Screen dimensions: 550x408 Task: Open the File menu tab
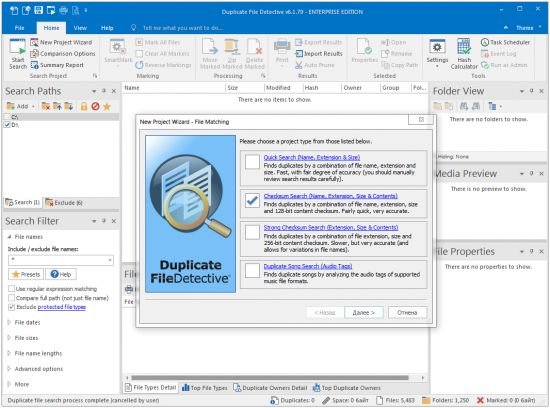pyautogui.click(x=19, y=28)
